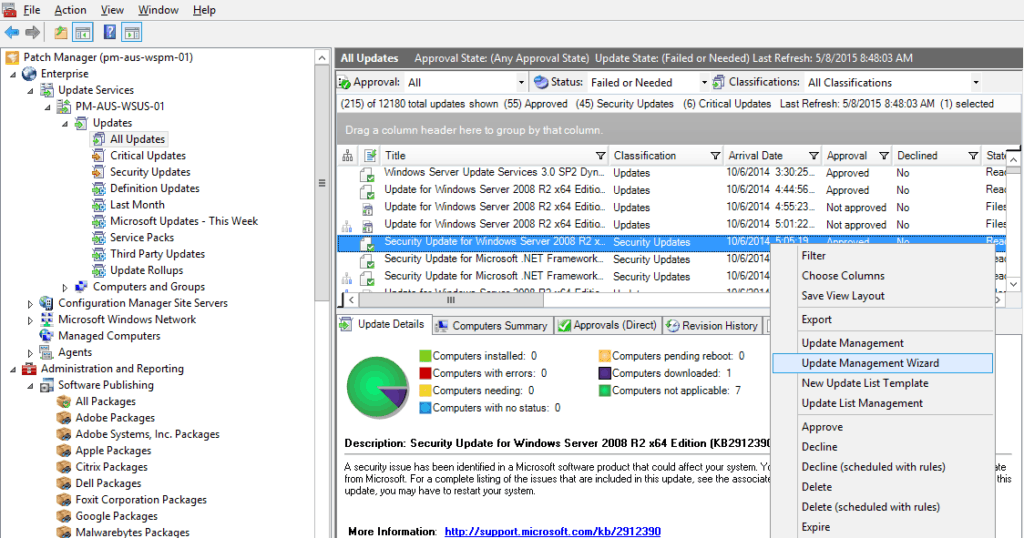Open the Window menu

pos(158,10)
